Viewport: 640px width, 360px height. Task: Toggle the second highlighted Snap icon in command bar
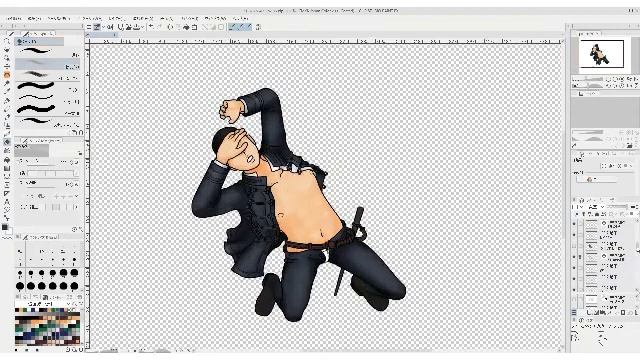pyautogui.click(x=240, y=27)
